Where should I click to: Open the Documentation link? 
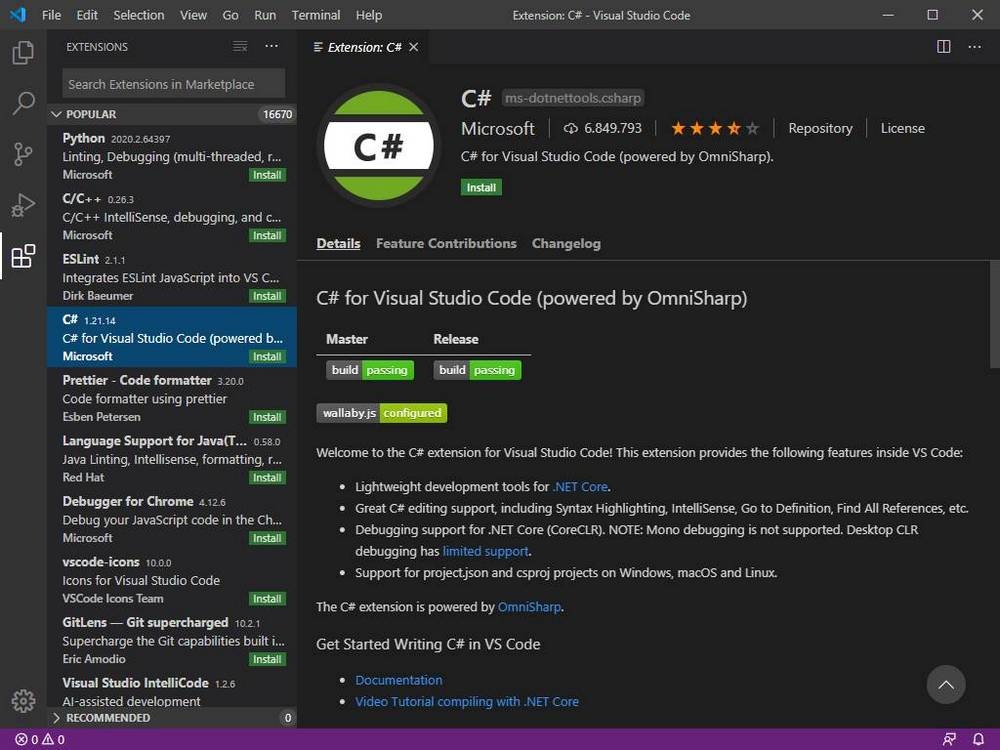[399, 680]
